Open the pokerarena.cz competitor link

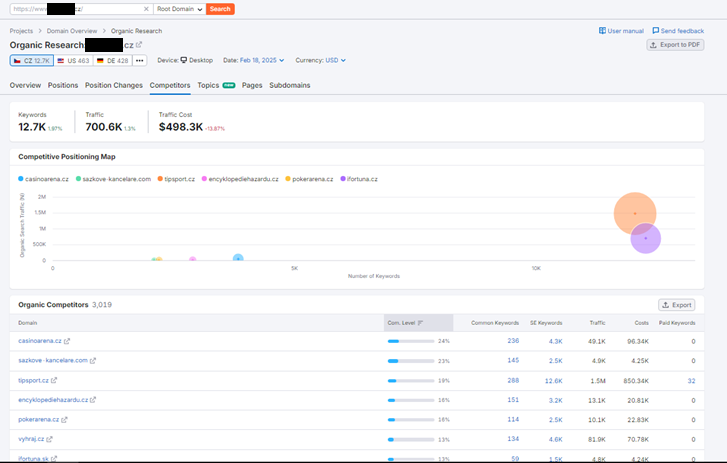(x=38, y=419)
